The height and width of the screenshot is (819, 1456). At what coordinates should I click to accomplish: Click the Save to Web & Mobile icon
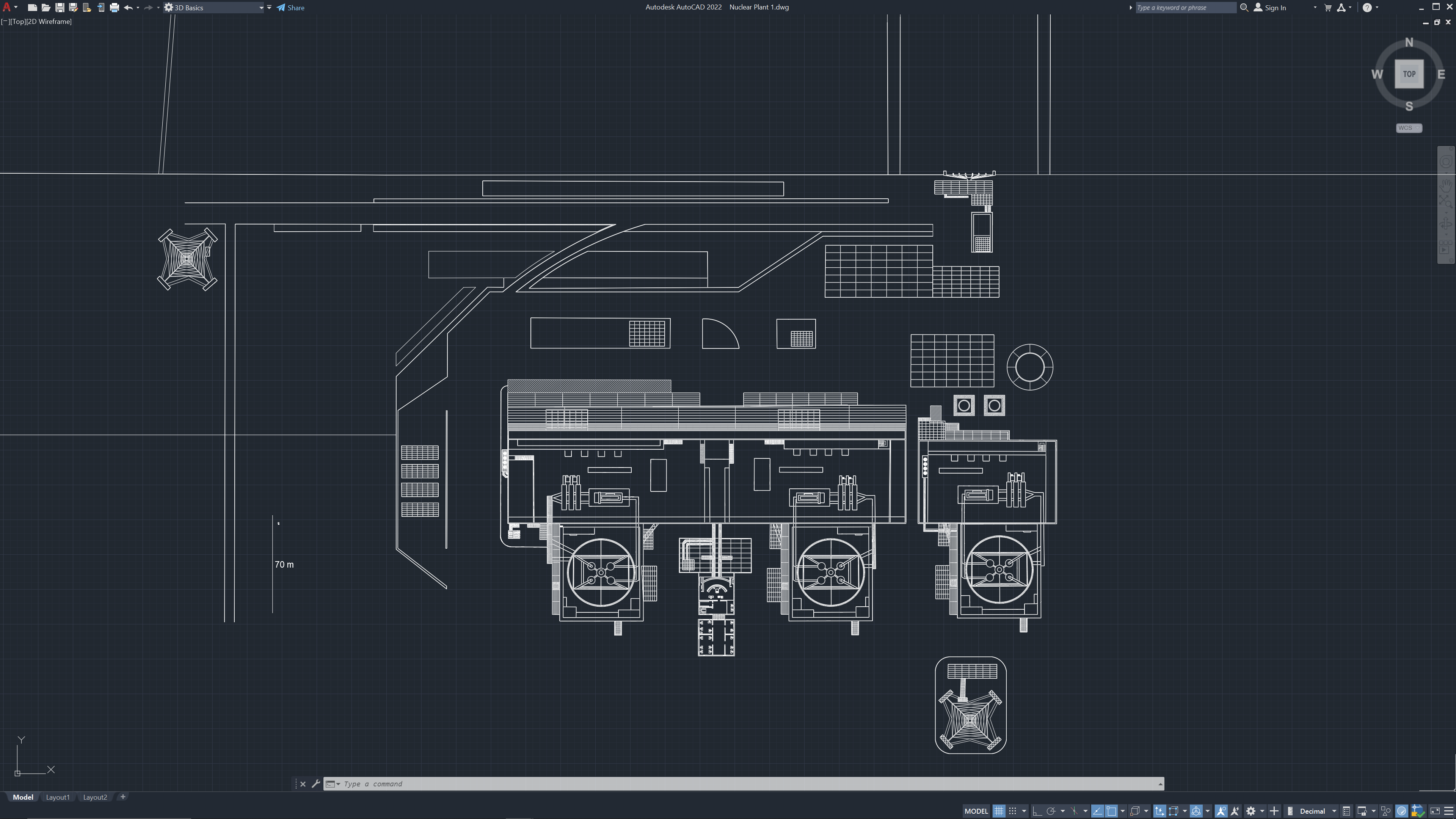point(100,7)
